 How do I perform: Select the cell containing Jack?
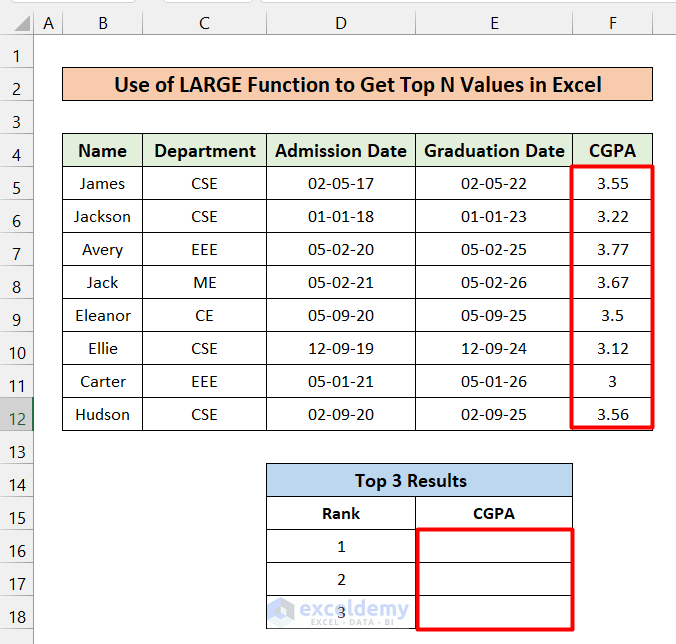pyautogui.click(x=103, y=282)
